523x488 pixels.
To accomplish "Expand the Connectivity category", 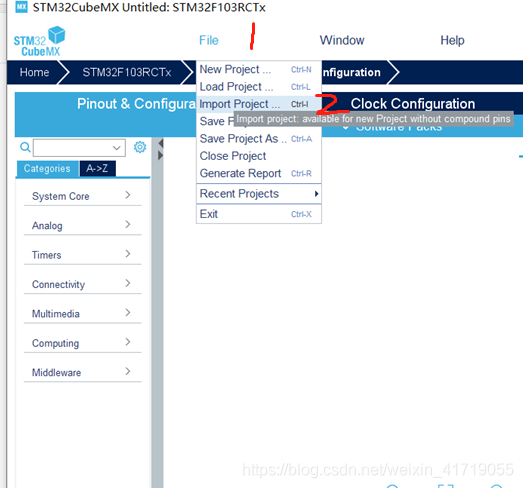I will click(82, 284).
